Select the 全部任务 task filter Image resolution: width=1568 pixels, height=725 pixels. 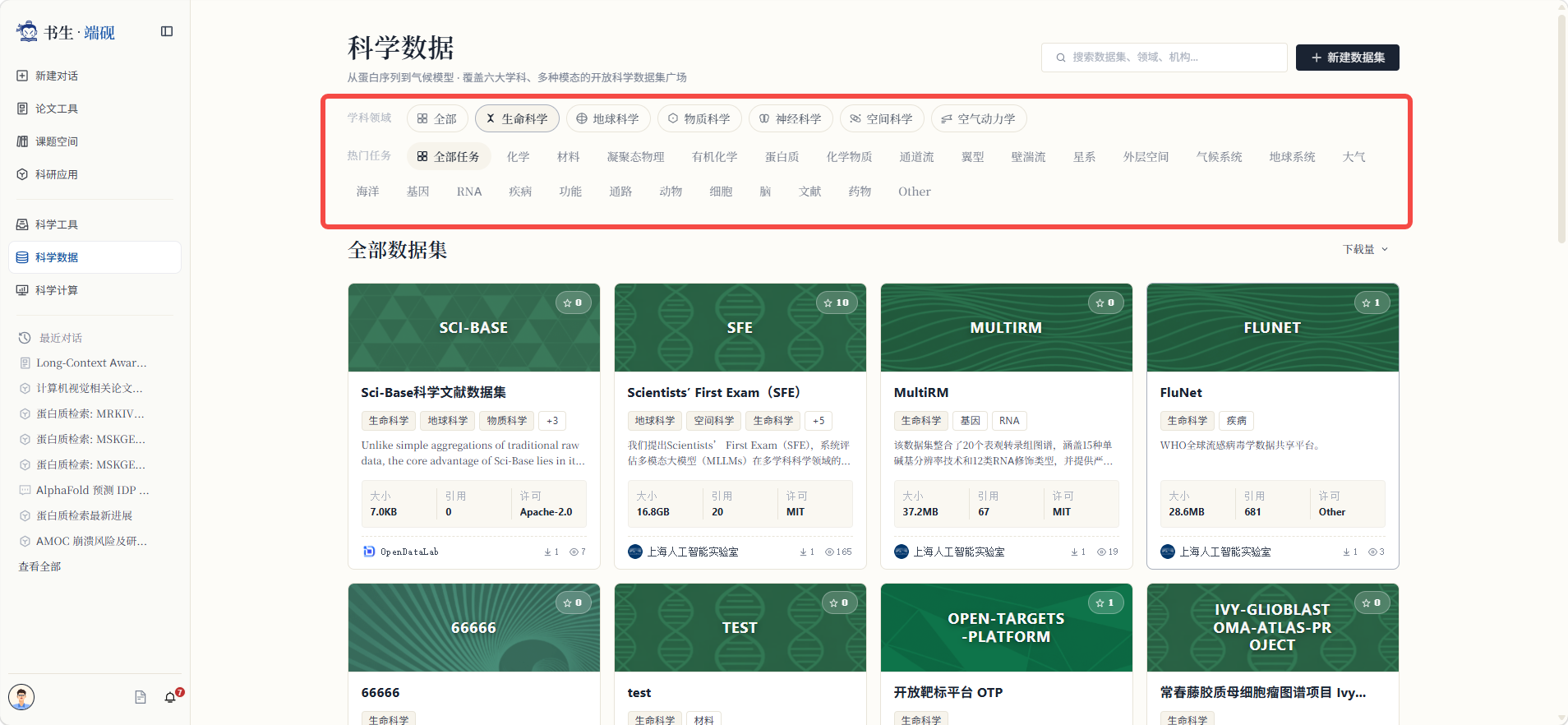(449, 156)
